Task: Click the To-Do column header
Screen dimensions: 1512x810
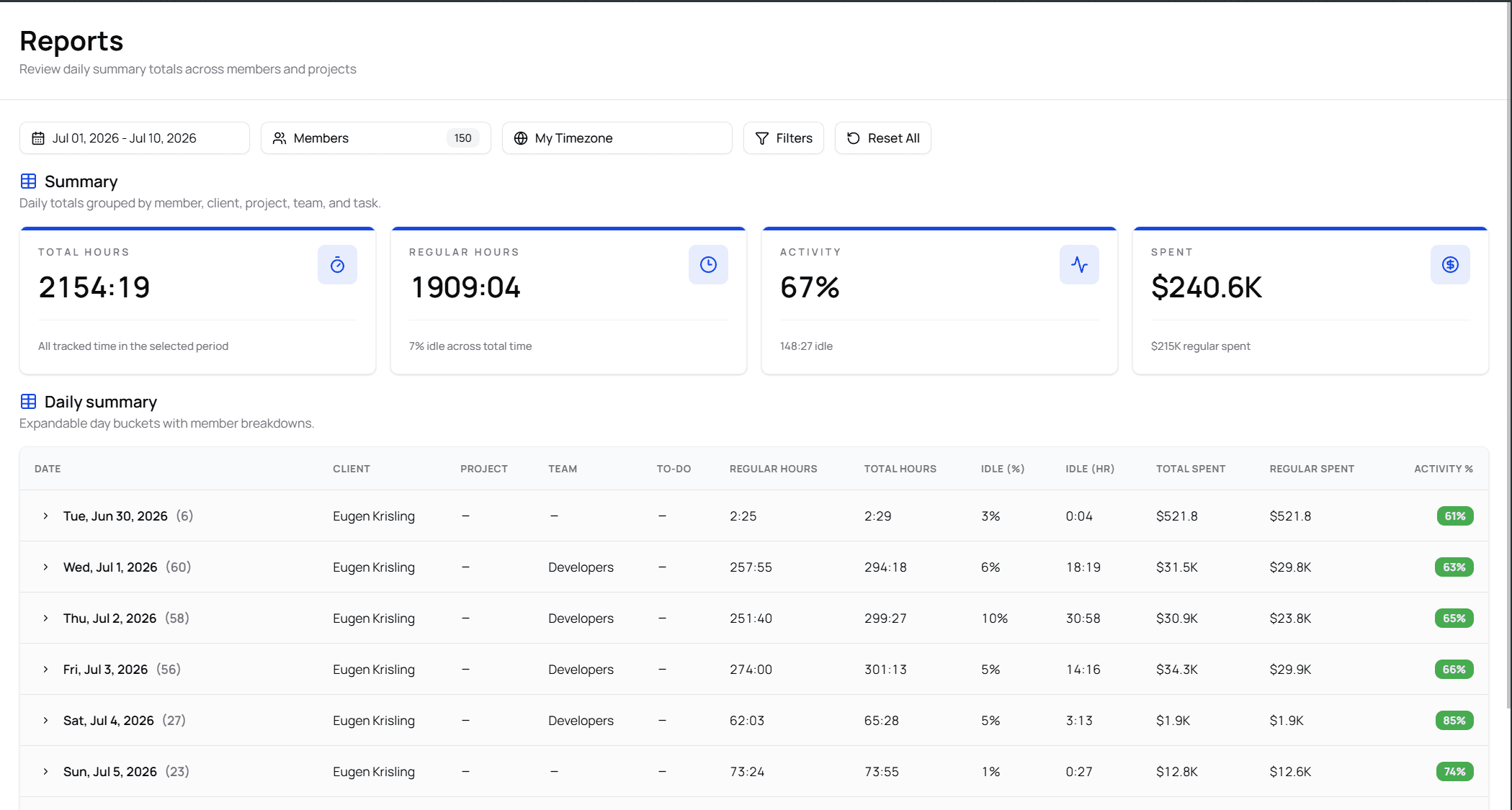Action: pos(674,469)
